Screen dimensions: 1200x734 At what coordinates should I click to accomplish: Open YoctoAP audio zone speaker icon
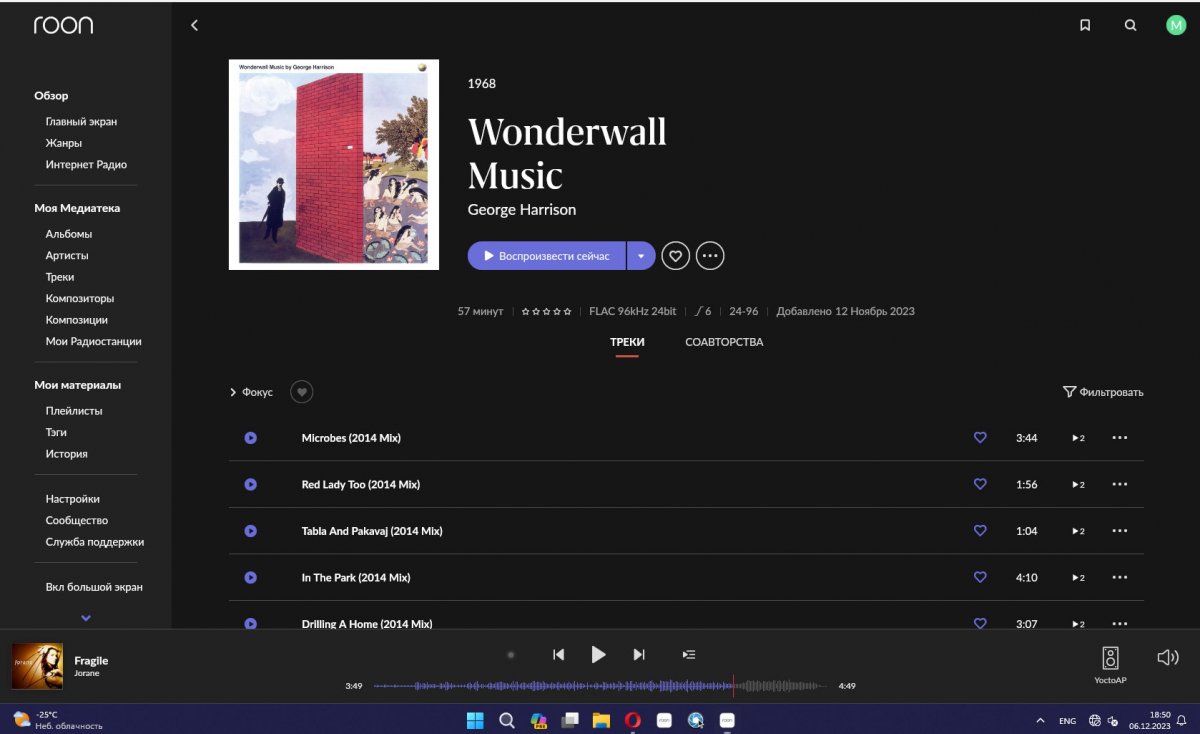click(x=1110, y=658)
